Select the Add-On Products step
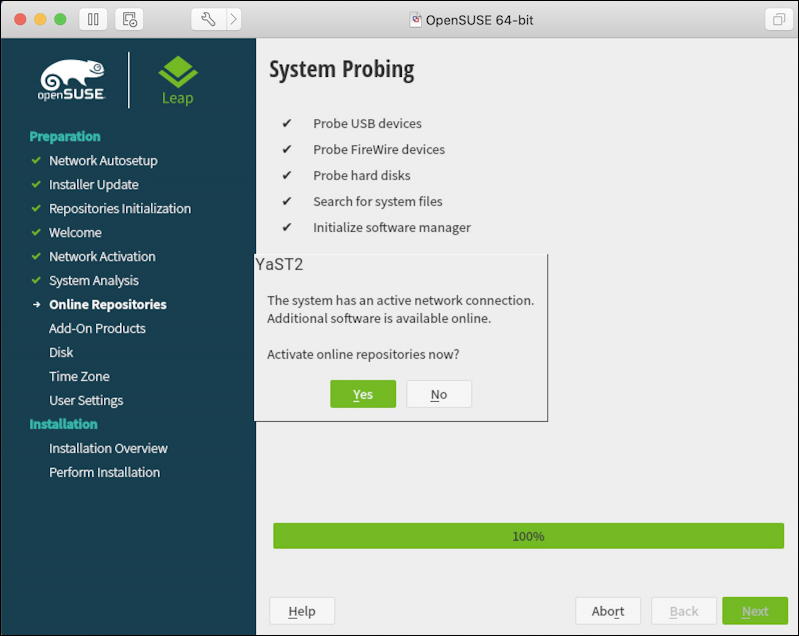The width and height of the screenshot is (799, 636). click(97, 328)
